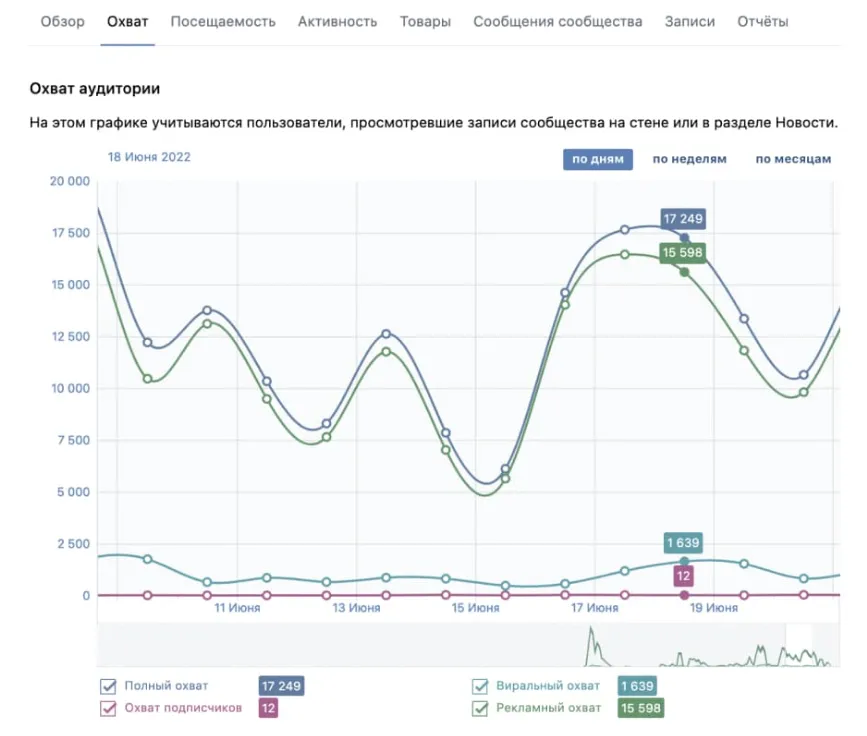
Task: Click the 17 249 chart tooltip label
Action: [x=683, y=219]
